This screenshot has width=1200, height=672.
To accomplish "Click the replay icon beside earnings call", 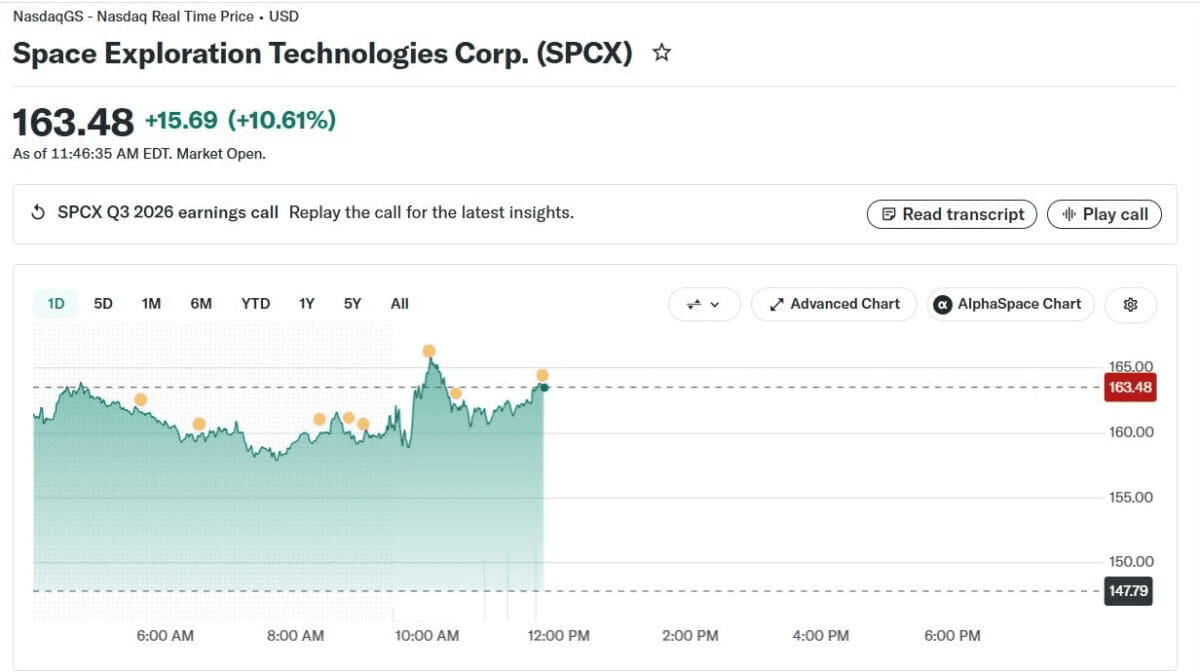I will (39, 213).
